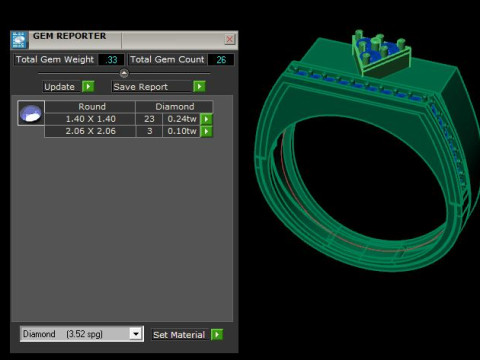The width and height of the screenshot is (480, 360).
Task: Select the round gem thumbnail
Action: pos(31,113)
